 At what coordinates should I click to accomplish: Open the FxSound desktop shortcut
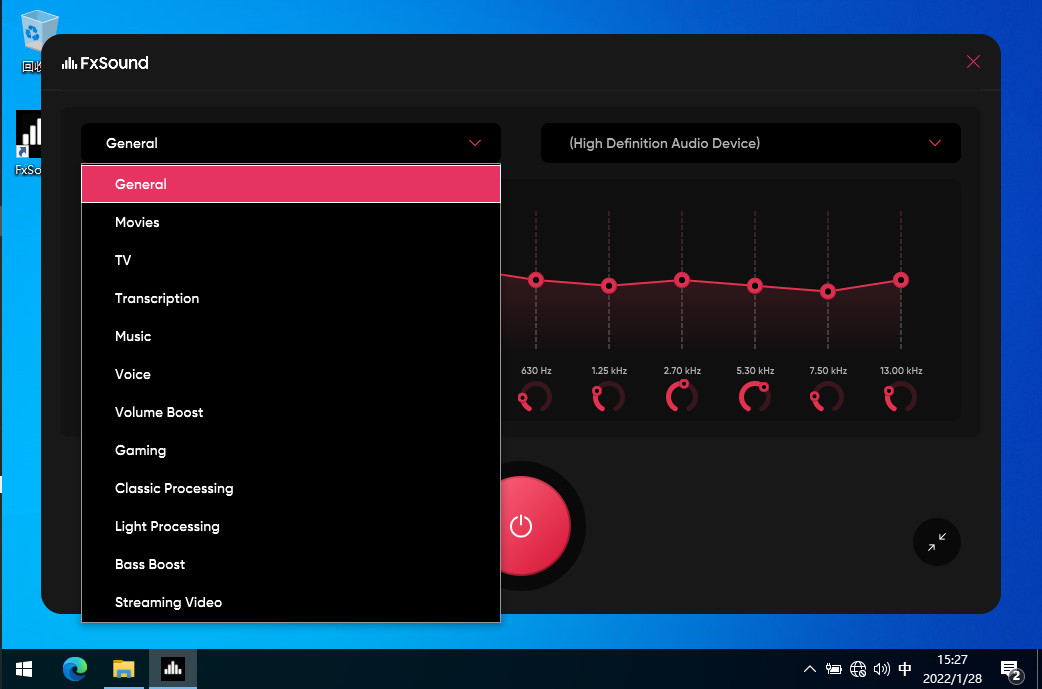[x=28, y=143]
